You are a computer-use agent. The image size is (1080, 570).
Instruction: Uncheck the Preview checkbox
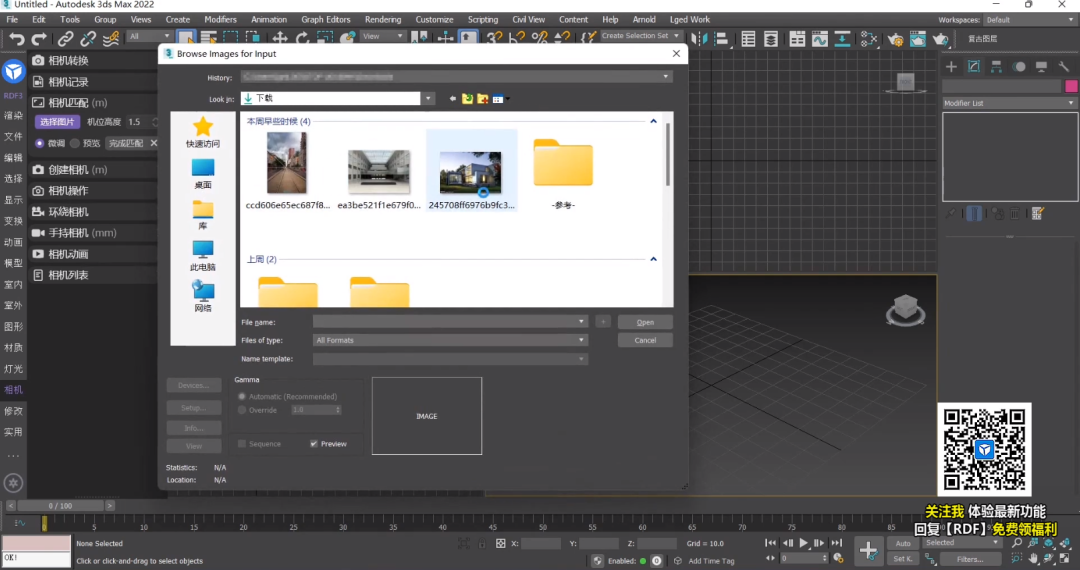tap(313, 444)
